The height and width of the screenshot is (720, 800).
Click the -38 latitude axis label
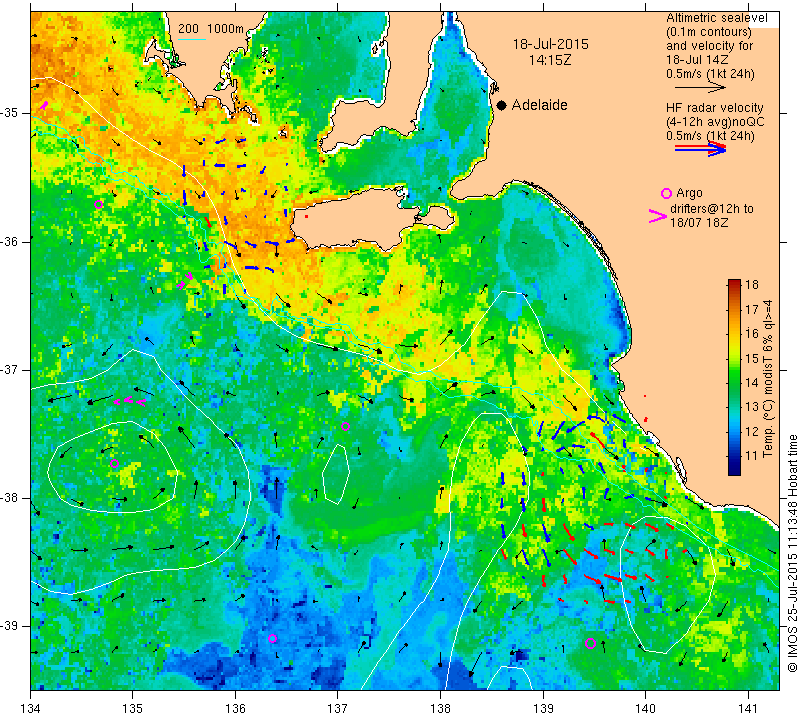(x=13, y=498)
